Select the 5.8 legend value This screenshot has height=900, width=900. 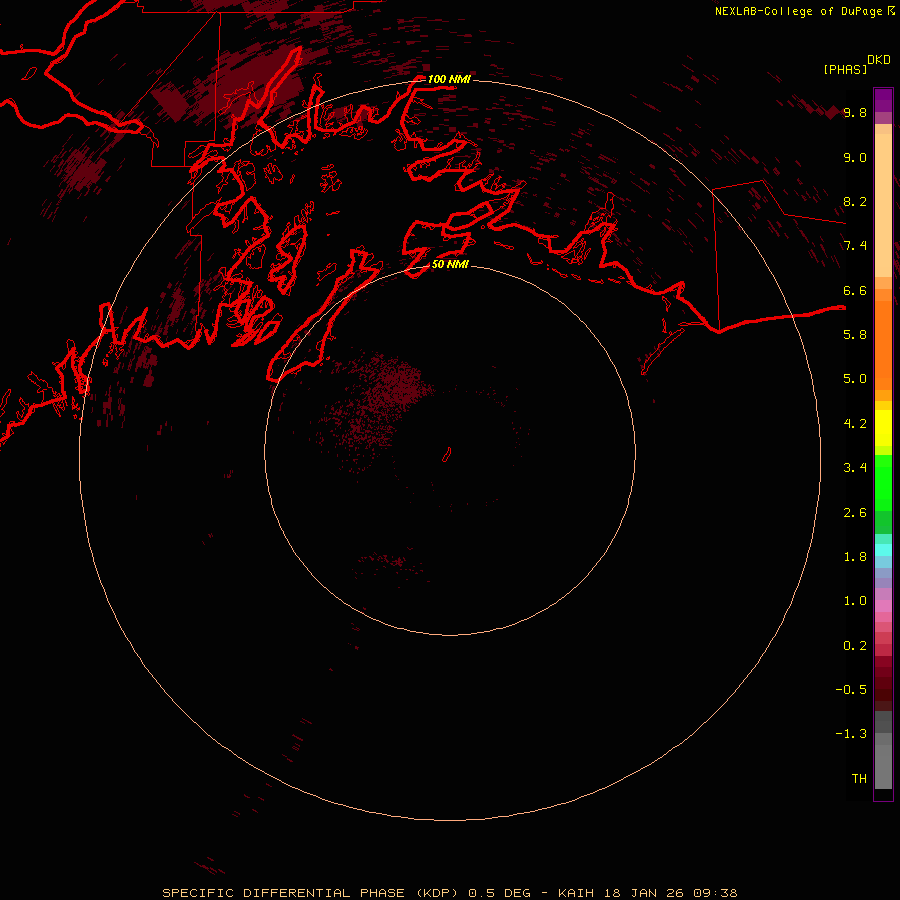coord(855,335)
